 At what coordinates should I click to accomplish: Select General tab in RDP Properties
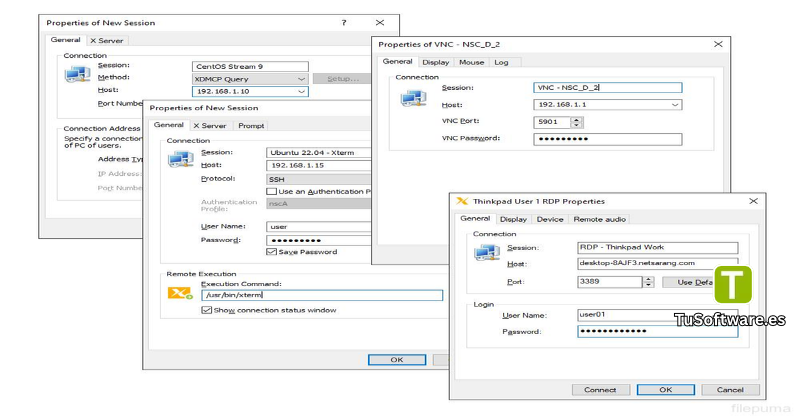point(475,218)
